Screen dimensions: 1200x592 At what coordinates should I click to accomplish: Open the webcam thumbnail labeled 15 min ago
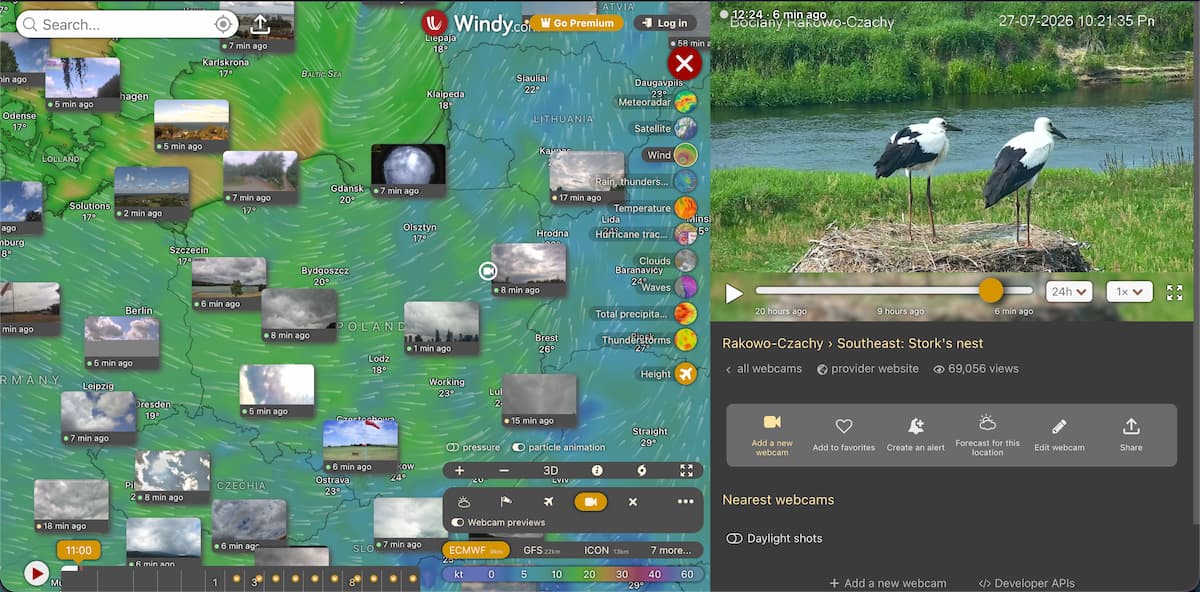click(539, 400)
